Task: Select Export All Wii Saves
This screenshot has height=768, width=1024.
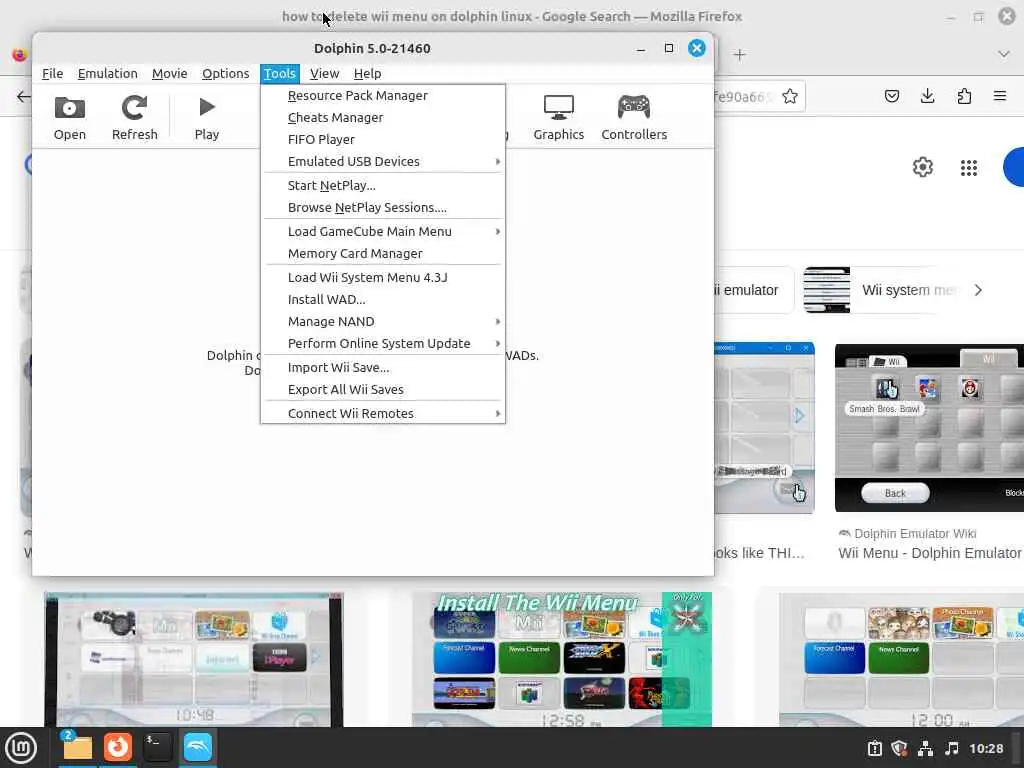Action: pos(383,390)
